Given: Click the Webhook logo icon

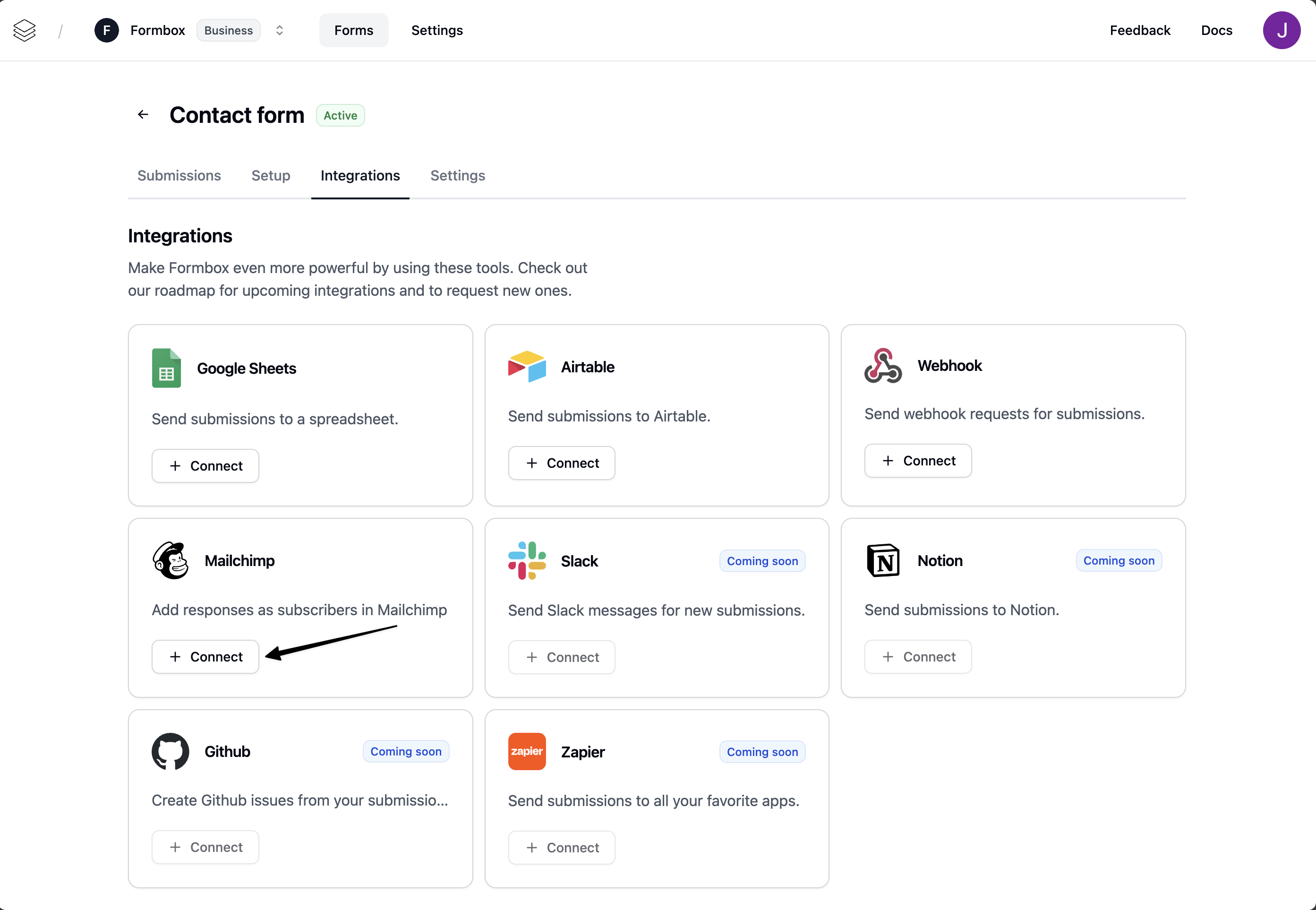Looking at the screenshot, I should (x=883, y=366).
